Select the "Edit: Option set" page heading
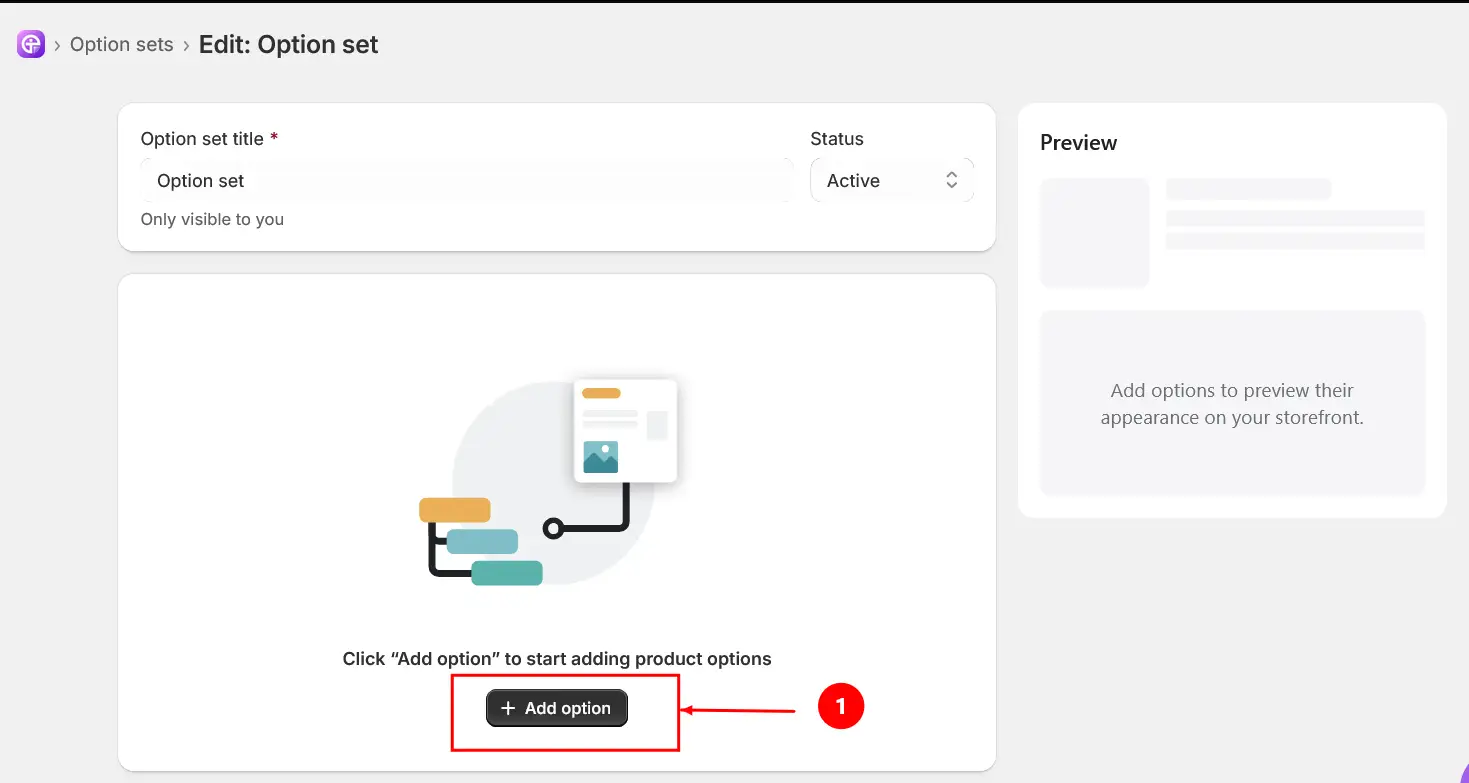Screen dimensions: 1469x783 (x=289, y=45)
